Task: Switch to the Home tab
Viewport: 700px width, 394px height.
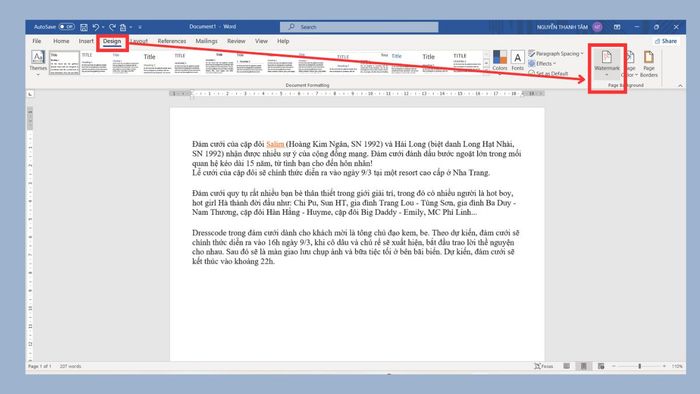Action: click(61, 41)
